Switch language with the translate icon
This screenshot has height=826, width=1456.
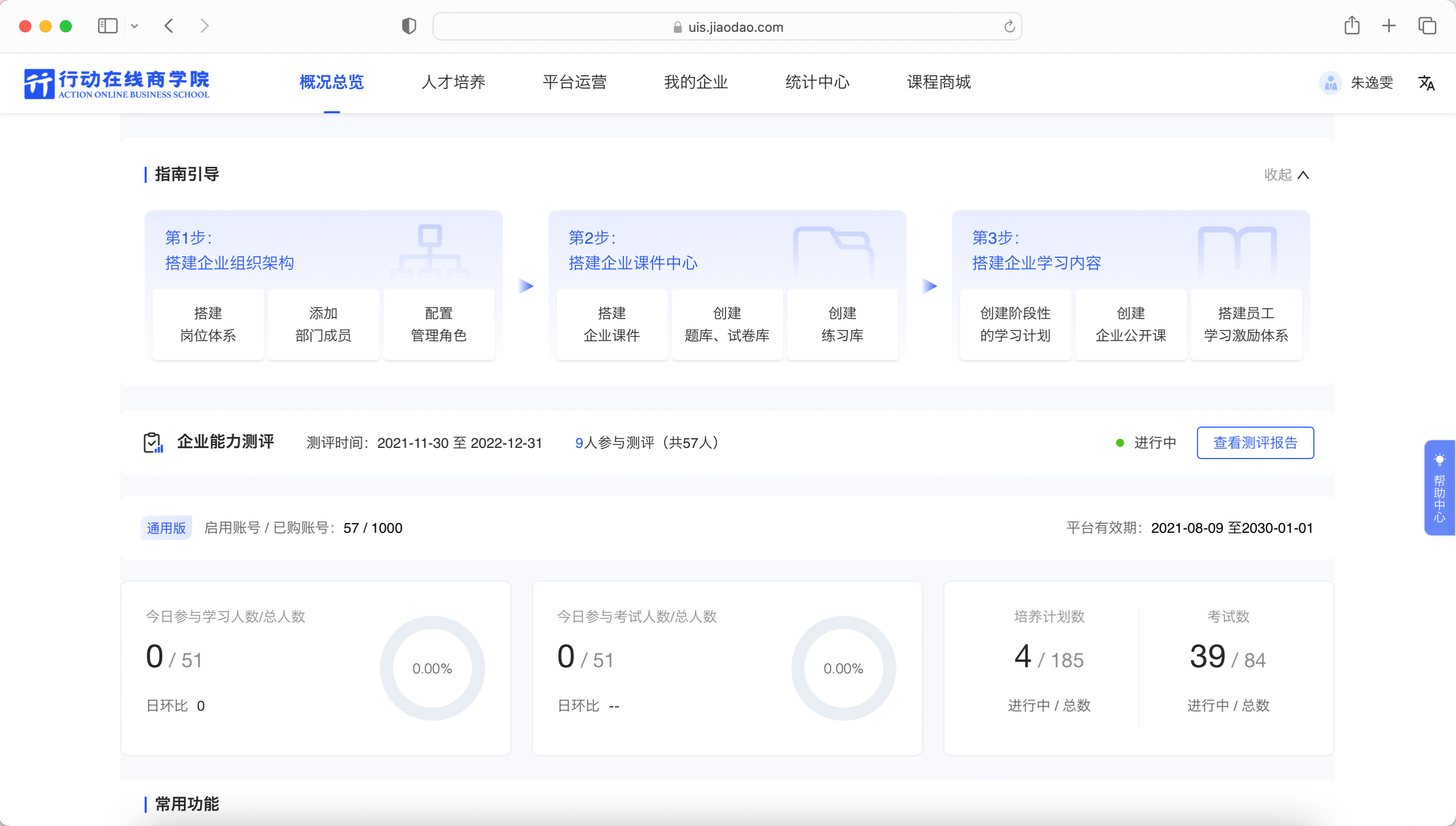click(x=1426, y=83)
